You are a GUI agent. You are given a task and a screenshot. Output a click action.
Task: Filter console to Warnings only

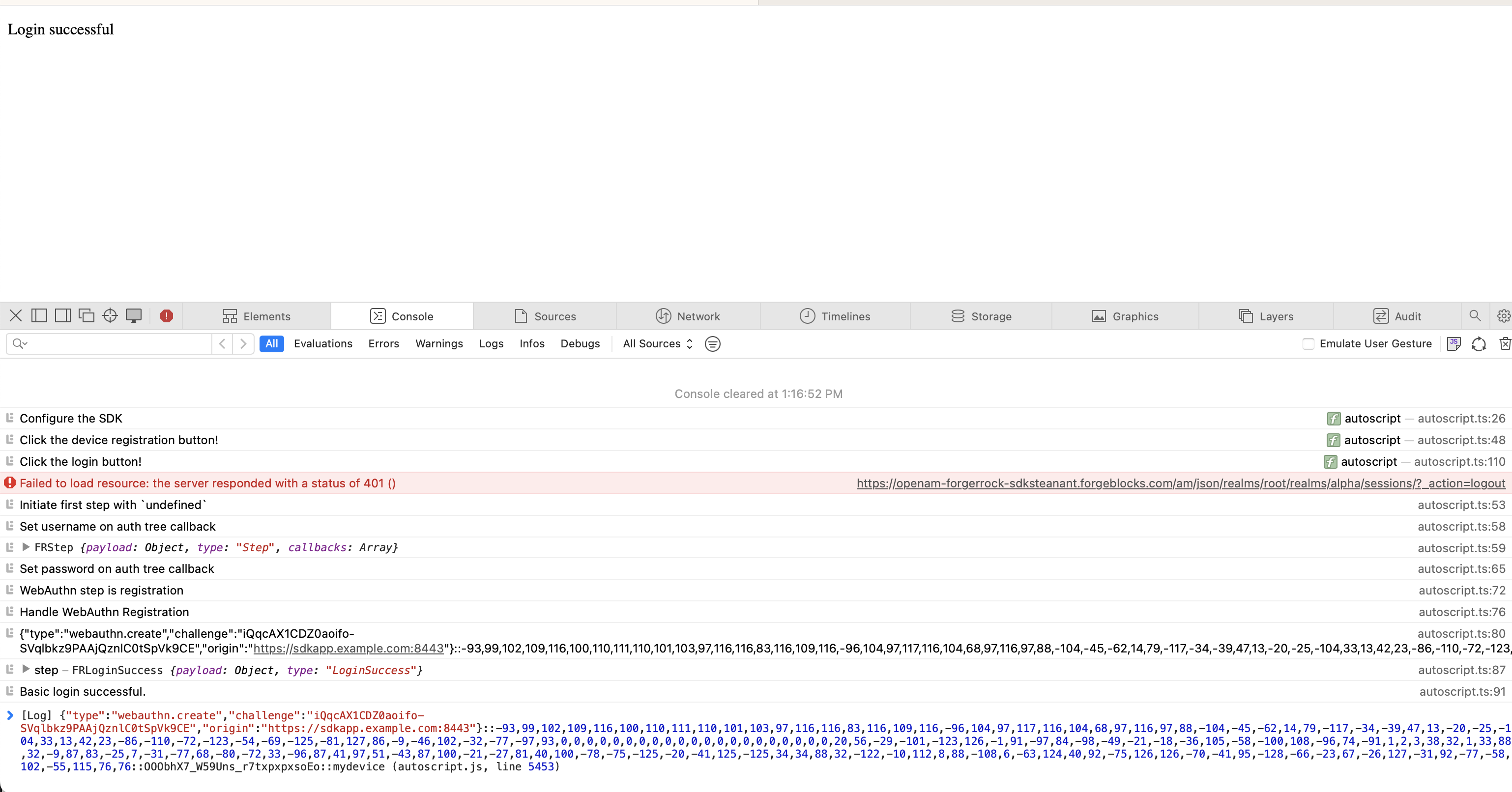[439, 344]
